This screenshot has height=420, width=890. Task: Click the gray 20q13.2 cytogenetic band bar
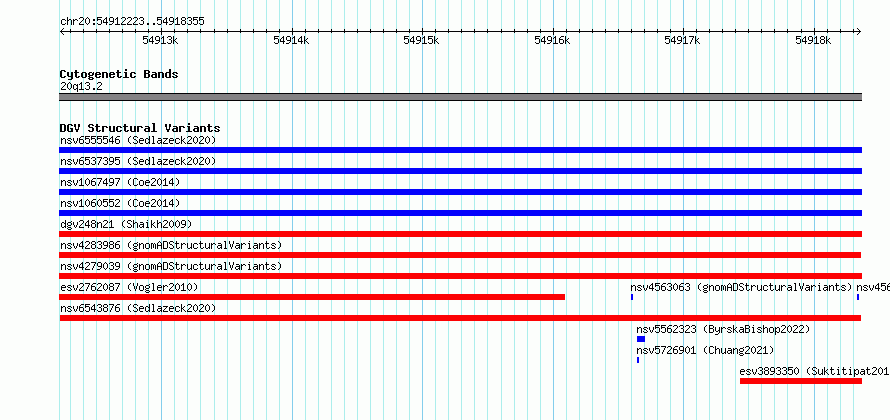[x=460, y=97]
